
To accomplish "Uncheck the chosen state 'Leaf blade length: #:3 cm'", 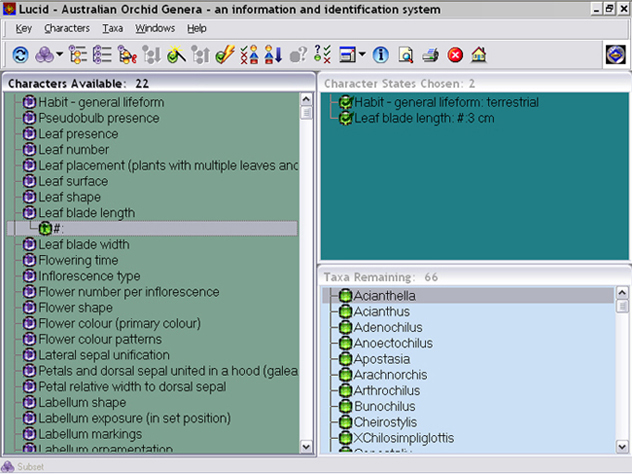I will (346, 118).
